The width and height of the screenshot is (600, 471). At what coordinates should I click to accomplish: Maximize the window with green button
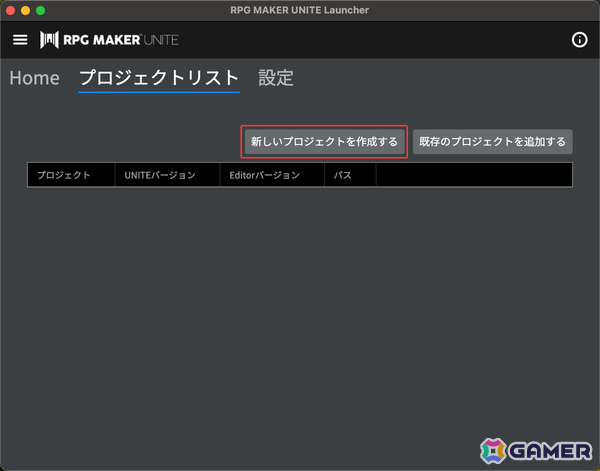(x=41, y=10)
